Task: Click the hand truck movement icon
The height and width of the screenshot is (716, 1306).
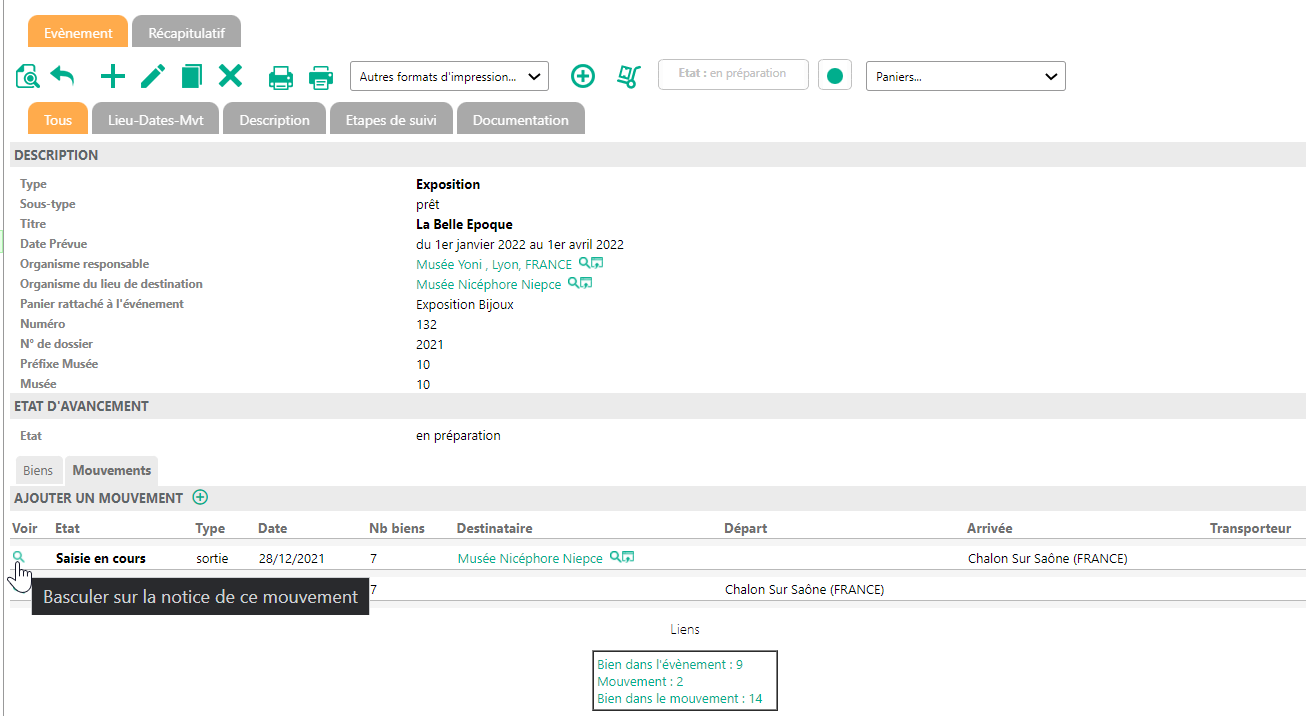Action: click(629, 76)
